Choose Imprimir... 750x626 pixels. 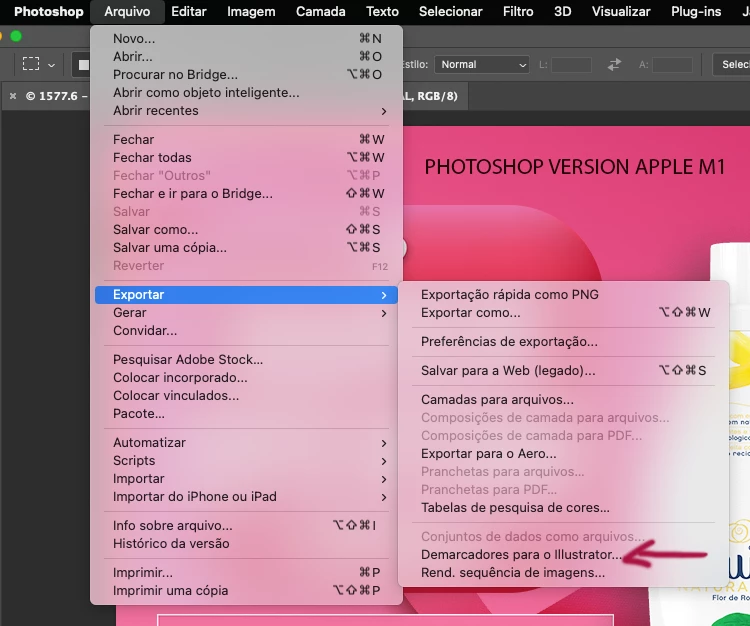click(x=246, y=572)
